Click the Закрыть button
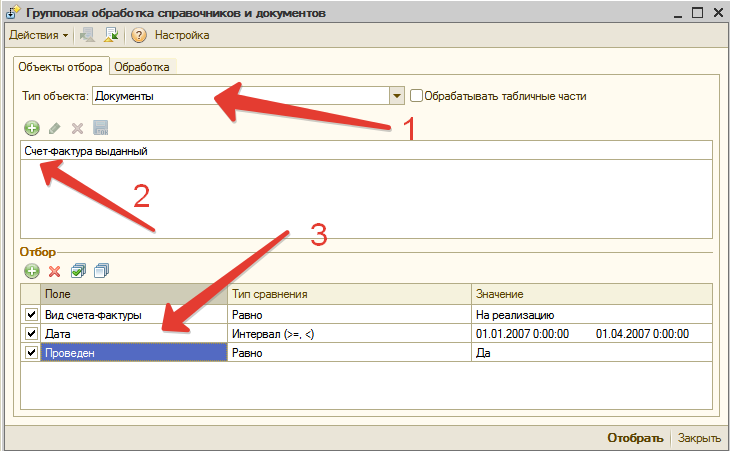 tap(698, 437)
